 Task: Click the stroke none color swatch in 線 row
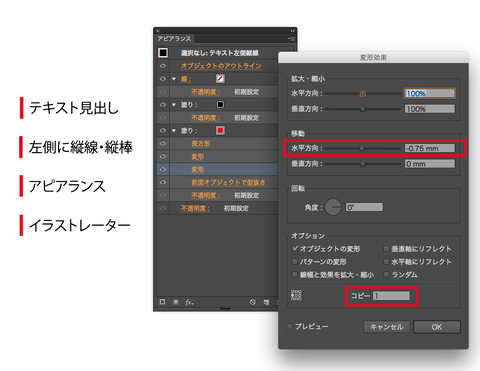pyautogui.click(x=220, y=79)
